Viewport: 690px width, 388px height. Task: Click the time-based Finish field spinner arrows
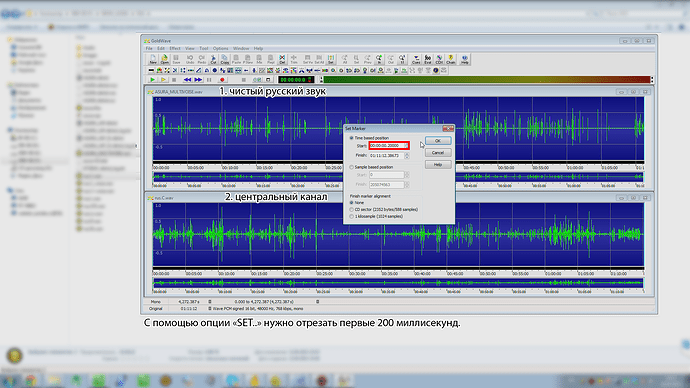(407, 156)
